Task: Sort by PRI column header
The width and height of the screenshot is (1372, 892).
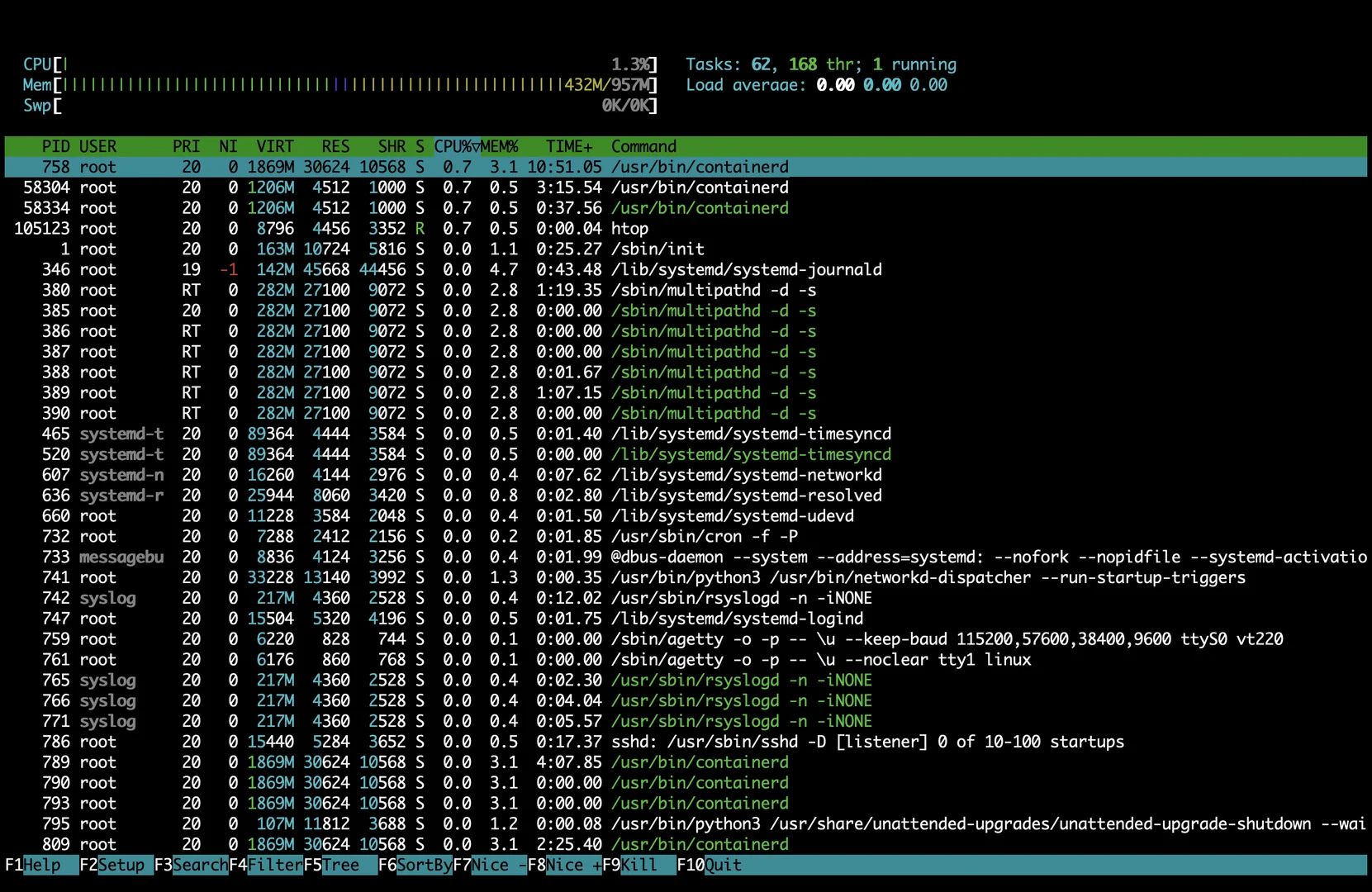Action: click(x=187, y=146)
